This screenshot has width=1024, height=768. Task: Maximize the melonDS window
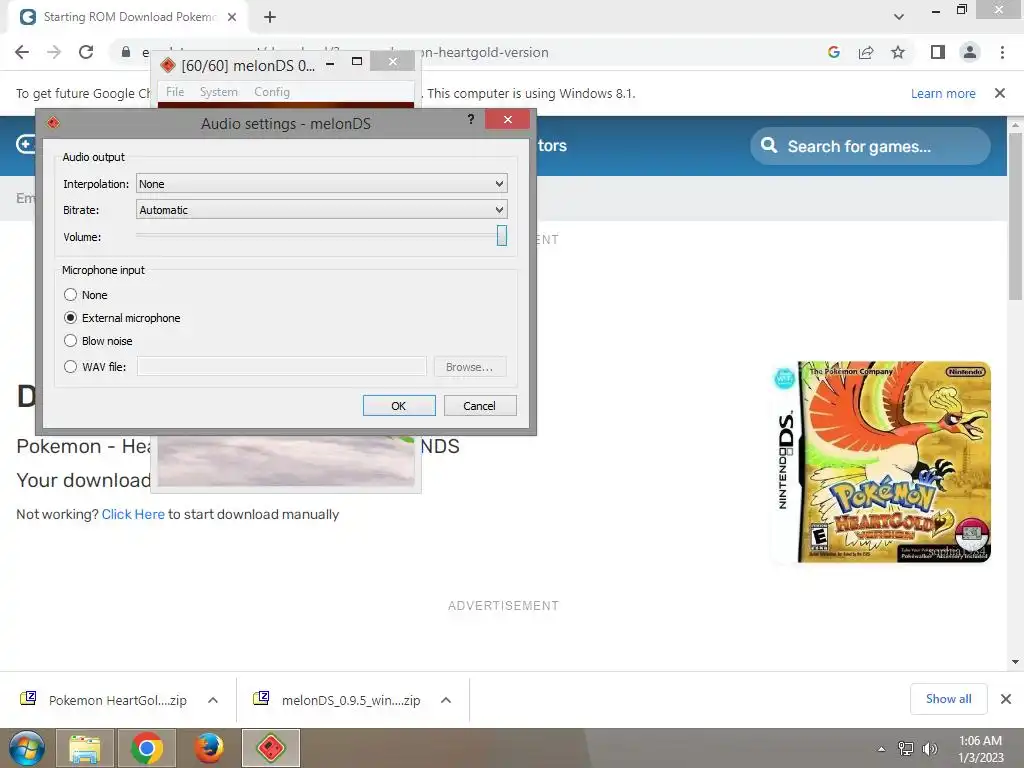tap(357, 62)
